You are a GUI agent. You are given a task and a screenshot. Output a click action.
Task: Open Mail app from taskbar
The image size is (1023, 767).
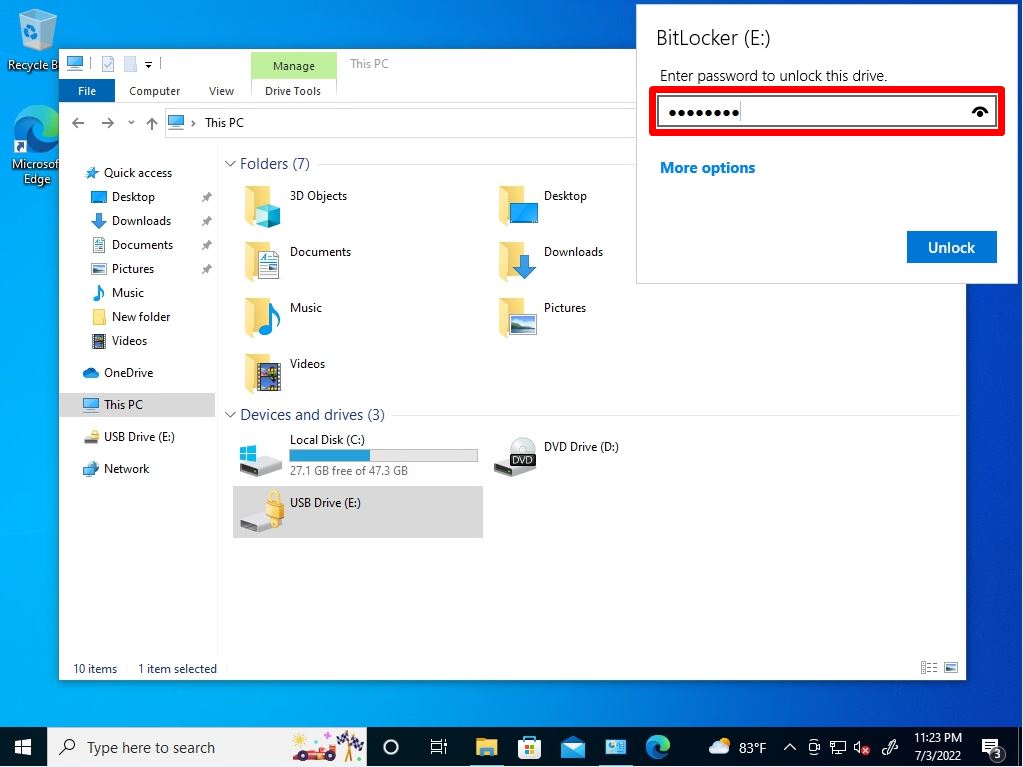click(x=572, y=747)
